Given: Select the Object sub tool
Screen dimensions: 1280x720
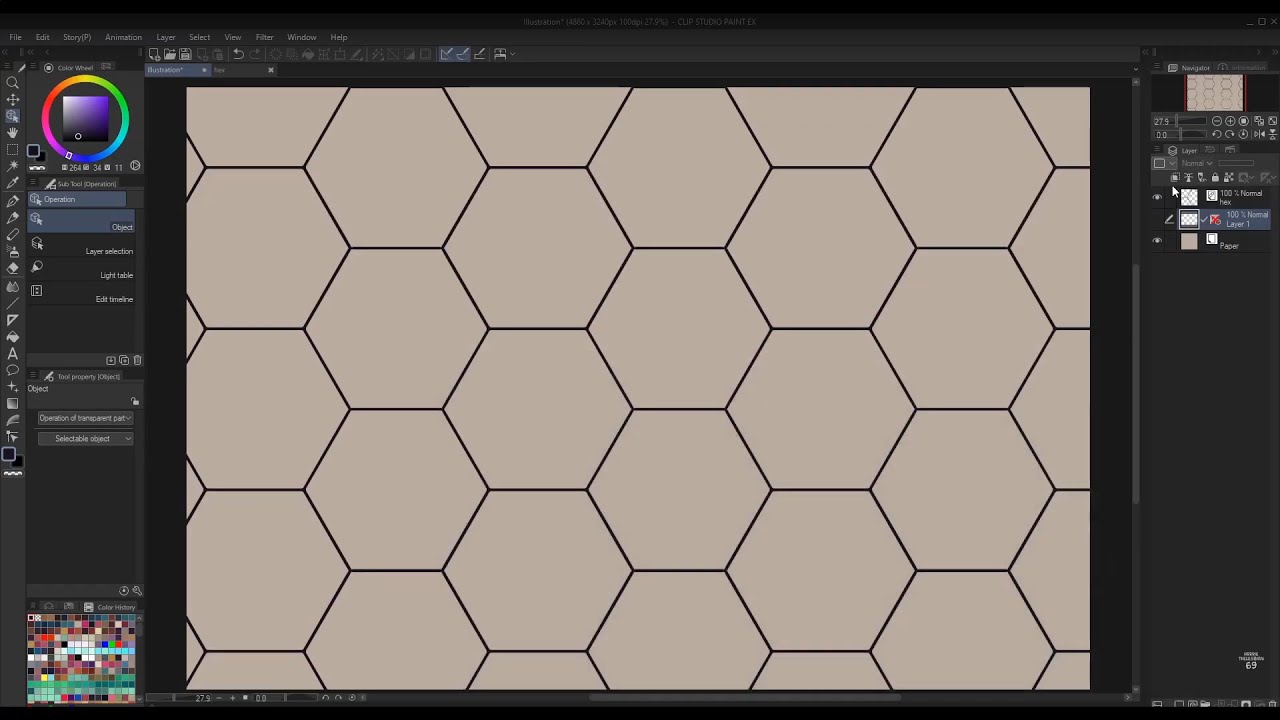Looking at the screenshot, I should 80,222.
